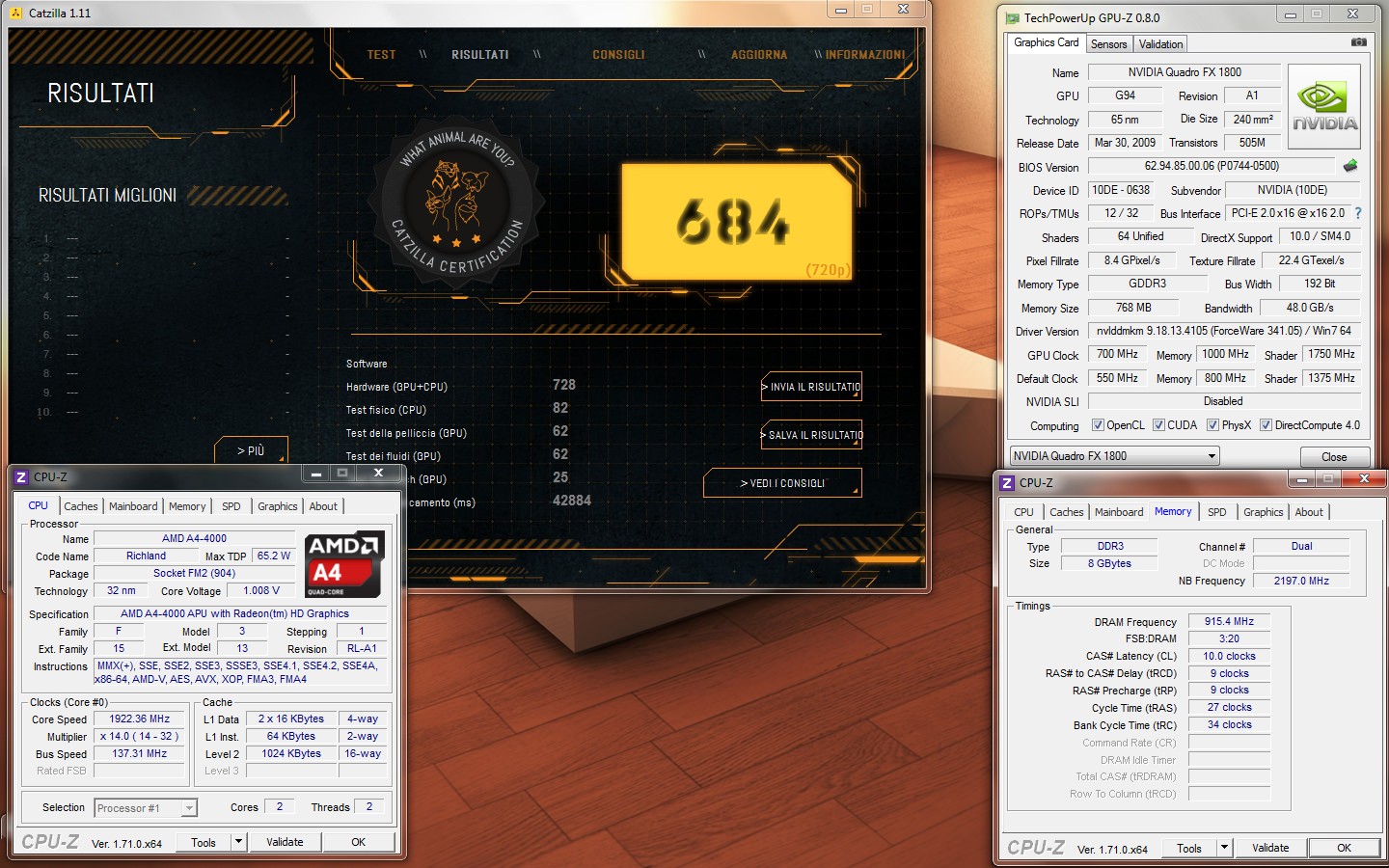Click BIOS Version field in GPU-Z
Screen dimensions: 1389x868
[1212, 166]
